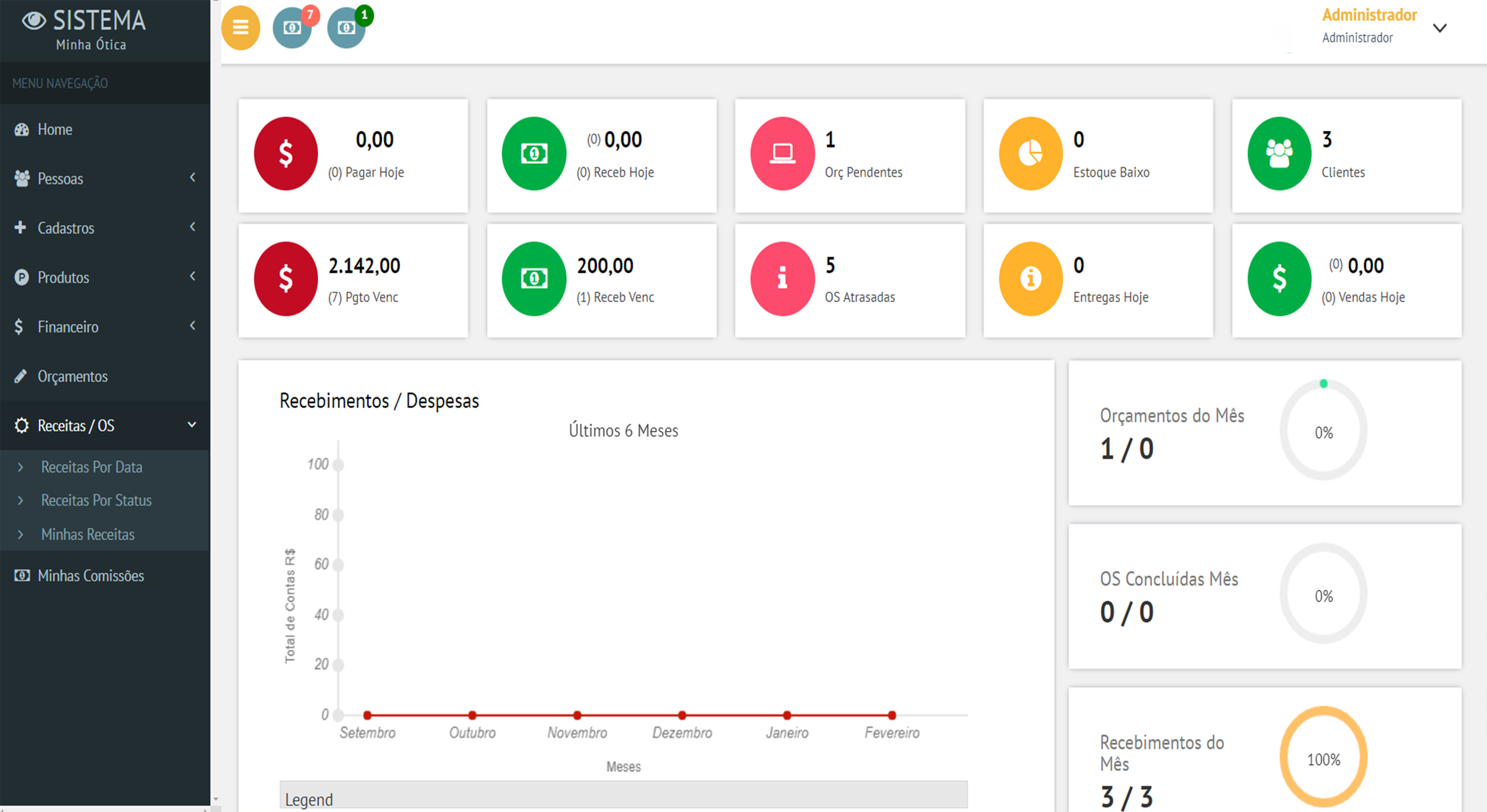Open overdue receivables icon with badge 1
The width and height of the screenshot is (1487, 812).
click(x=346, y=28)
